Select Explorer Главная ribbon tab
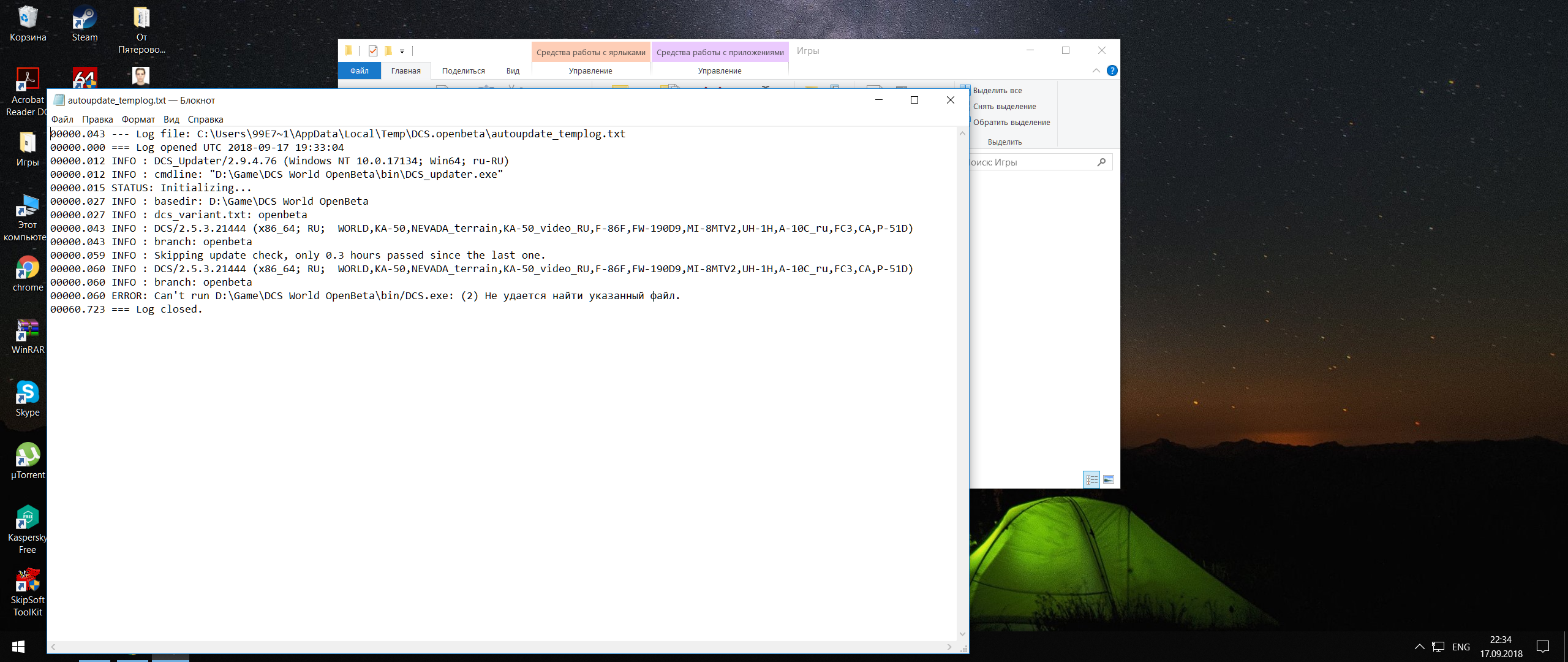 coord(406,71)
